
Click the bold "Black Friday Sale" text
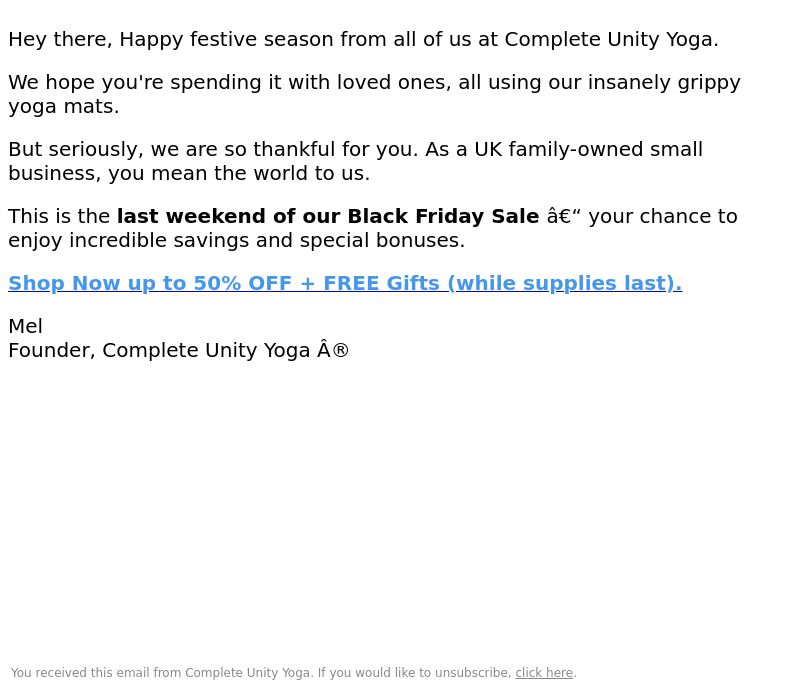click(442, 216)
